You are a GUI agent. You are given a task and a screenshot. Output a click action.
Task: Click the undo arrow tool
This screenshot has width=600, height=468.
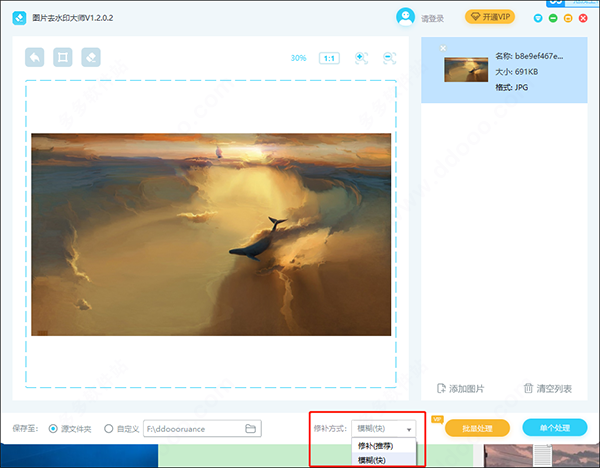click(35, 58)
